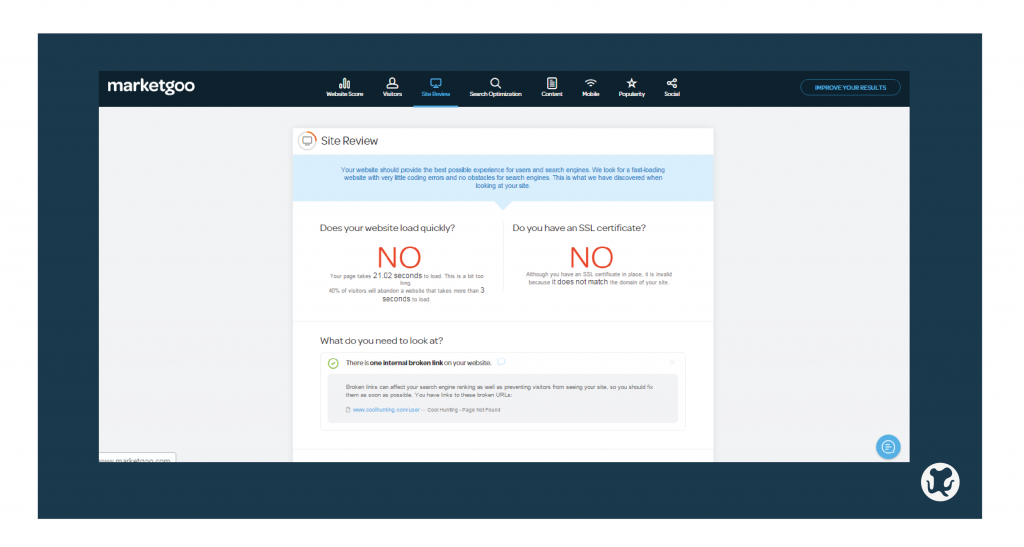Screen dimensions: 1024x547
Task: Open comment bubble next to broken link item
Action: tap(501, 362)
